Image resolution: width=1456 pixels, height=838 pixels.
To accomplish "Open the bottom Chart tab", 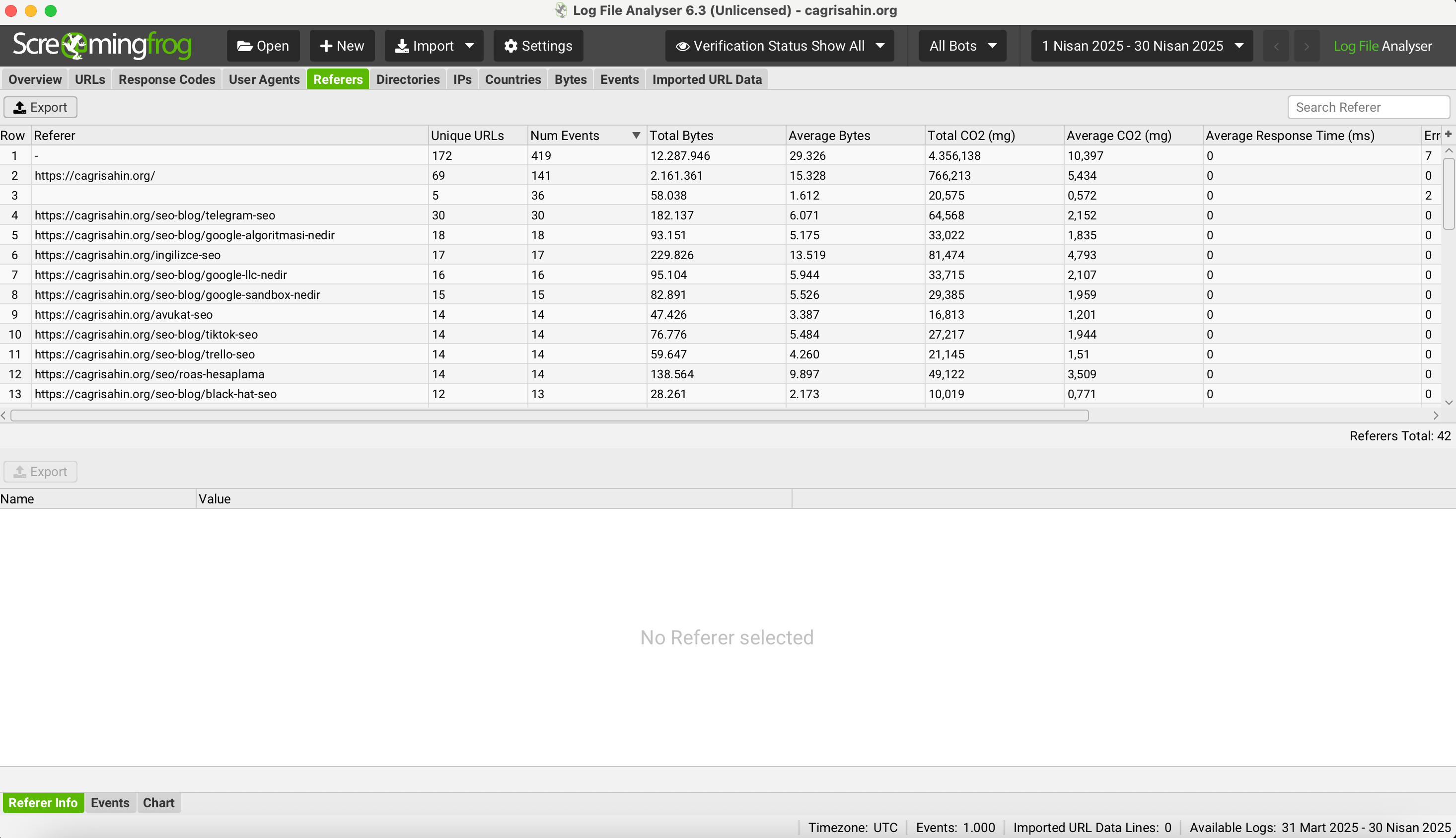I will point(159,802).
